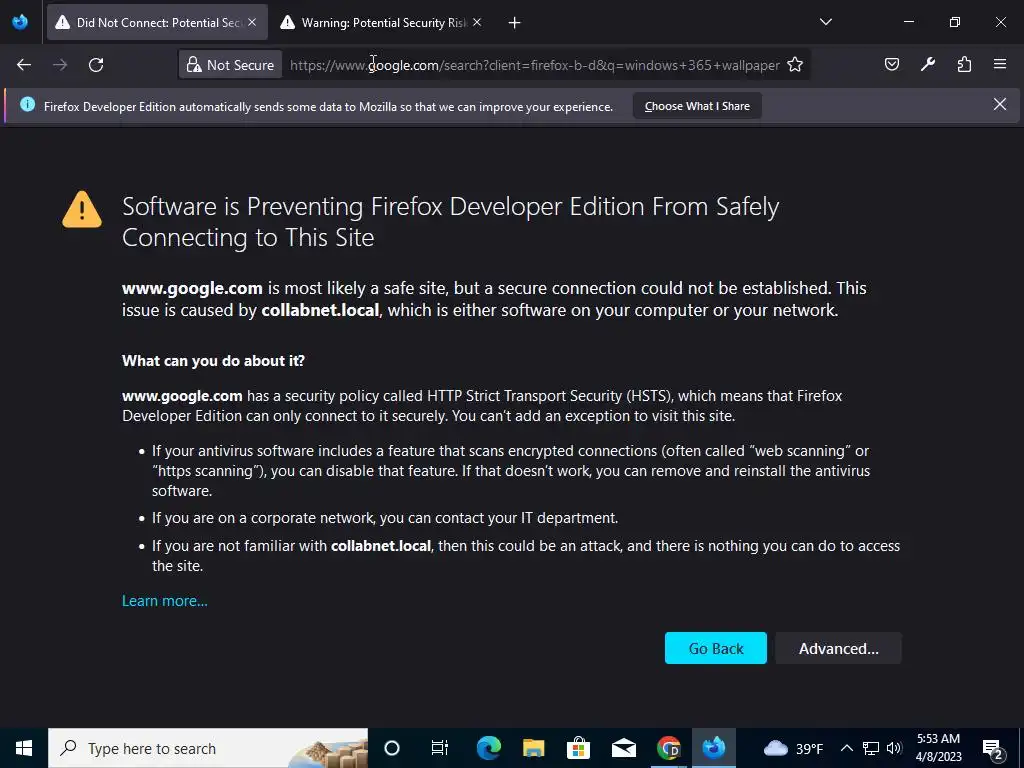Open a new tab with the plus button

(x=515, y=23)
